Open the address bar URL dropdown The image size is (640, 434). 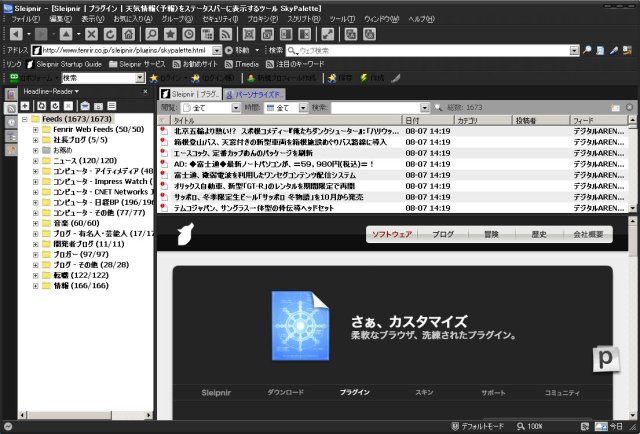coord(217,51)
